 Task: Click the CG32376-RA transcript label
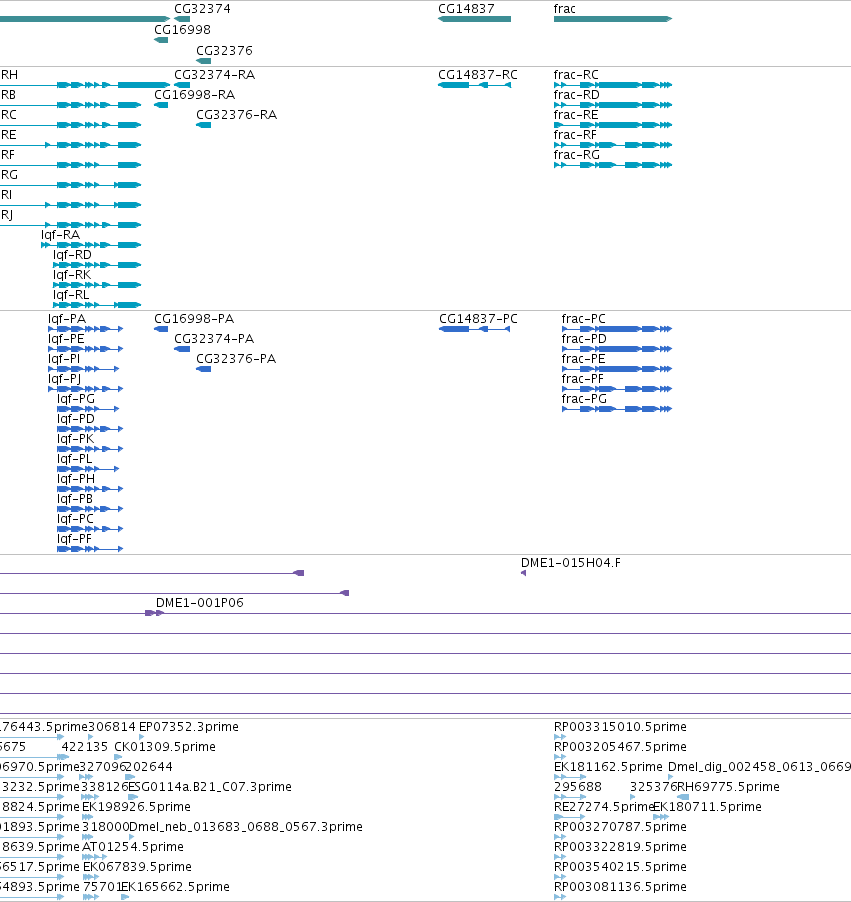coord(236,114)
